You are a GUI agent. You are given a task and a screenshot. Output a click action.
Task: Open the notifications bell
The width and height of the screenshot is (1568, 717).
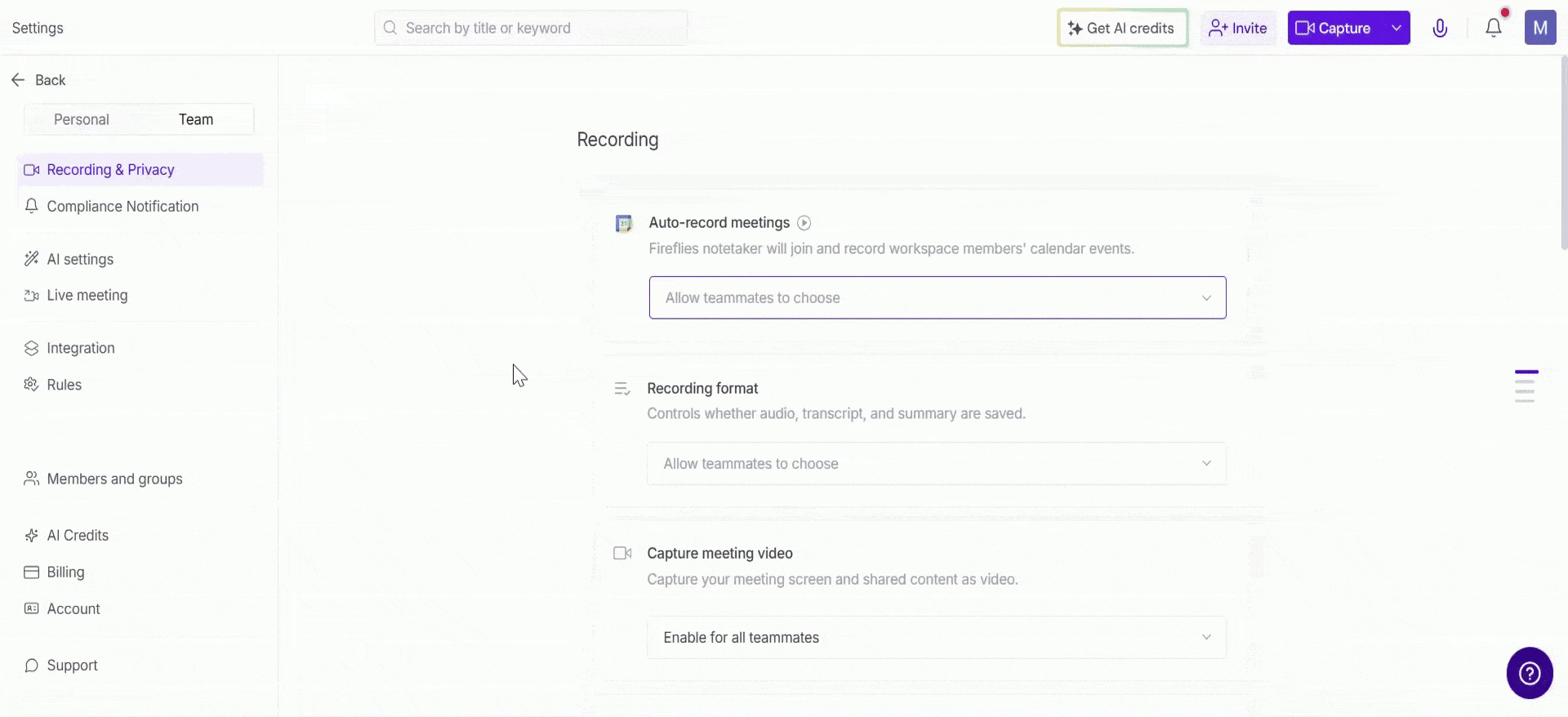pyautogui.click(x=1494, y=28)
